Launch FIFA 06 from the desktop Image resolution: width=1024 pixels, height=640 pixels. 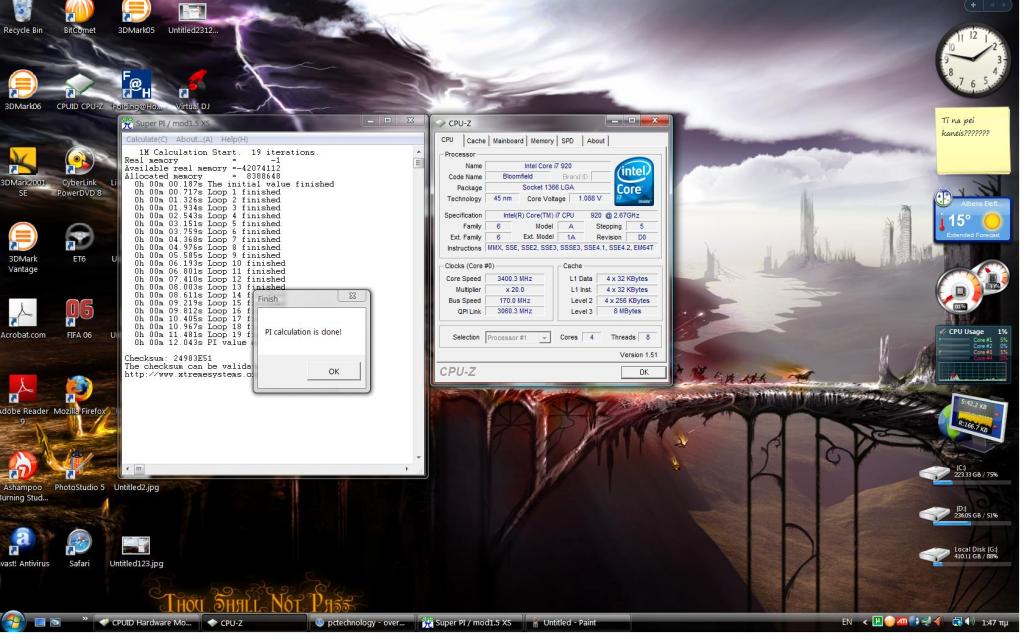click(x=79, y=319)
